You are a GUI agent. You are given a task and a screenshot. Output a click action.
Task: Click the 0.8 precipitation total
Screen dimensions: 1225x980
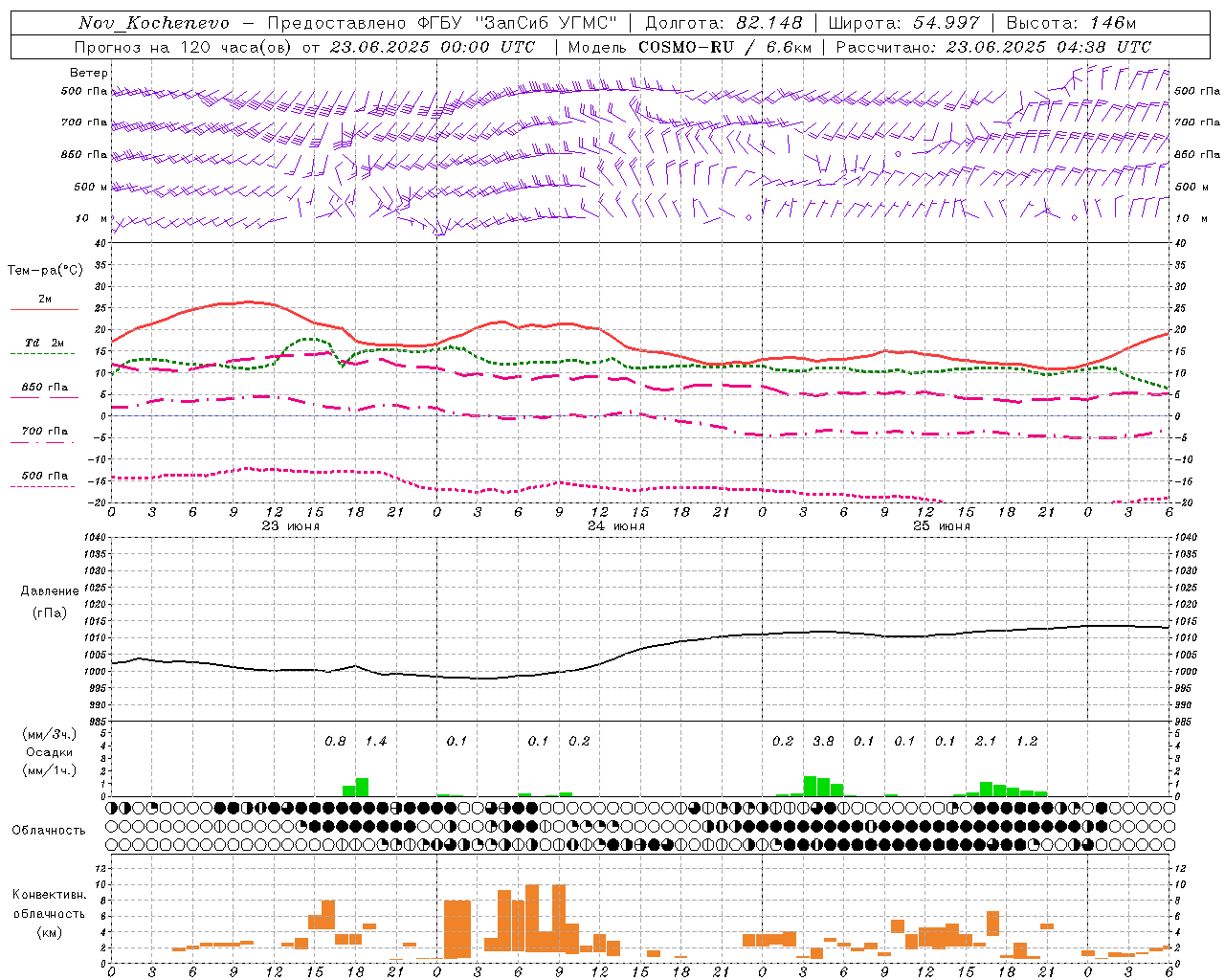pyautogui.click(x=335, y=742)
